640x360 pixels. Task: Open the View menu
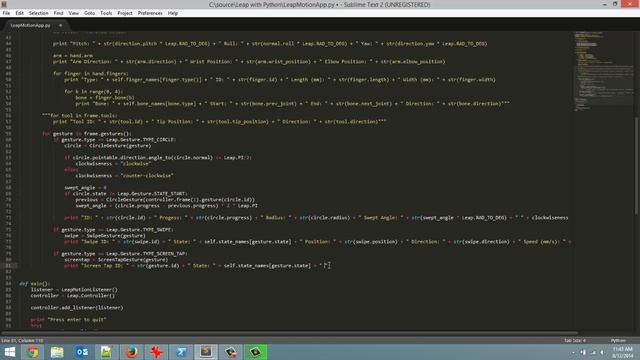(73, 13)
